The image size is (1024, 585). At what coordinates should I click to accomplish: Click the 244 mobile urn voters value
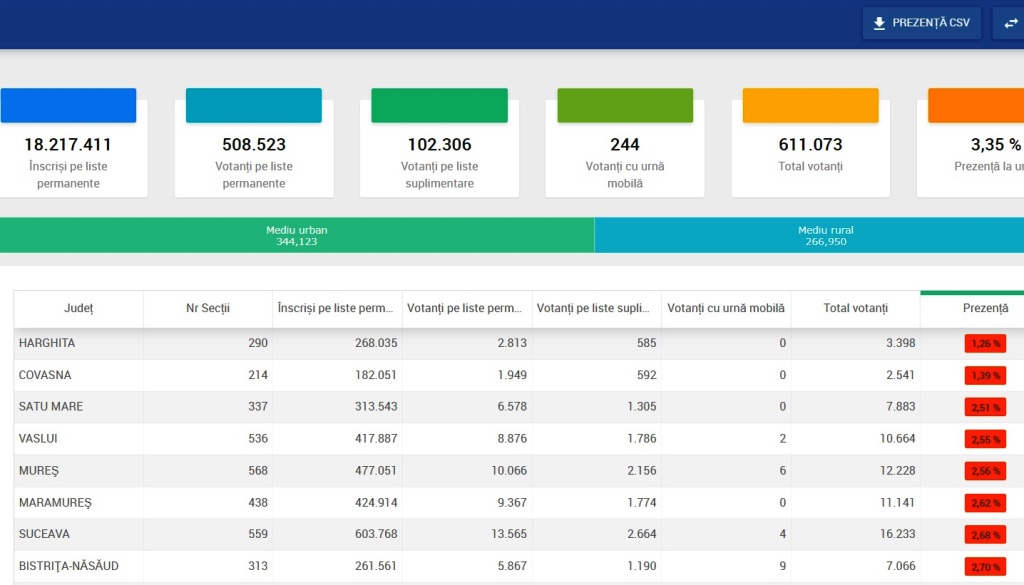click(625, 144)
